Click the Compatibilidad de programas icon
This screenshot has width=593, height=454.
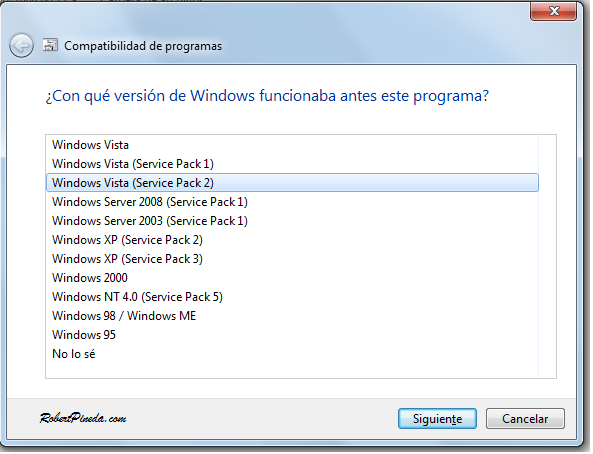point(50,45)
